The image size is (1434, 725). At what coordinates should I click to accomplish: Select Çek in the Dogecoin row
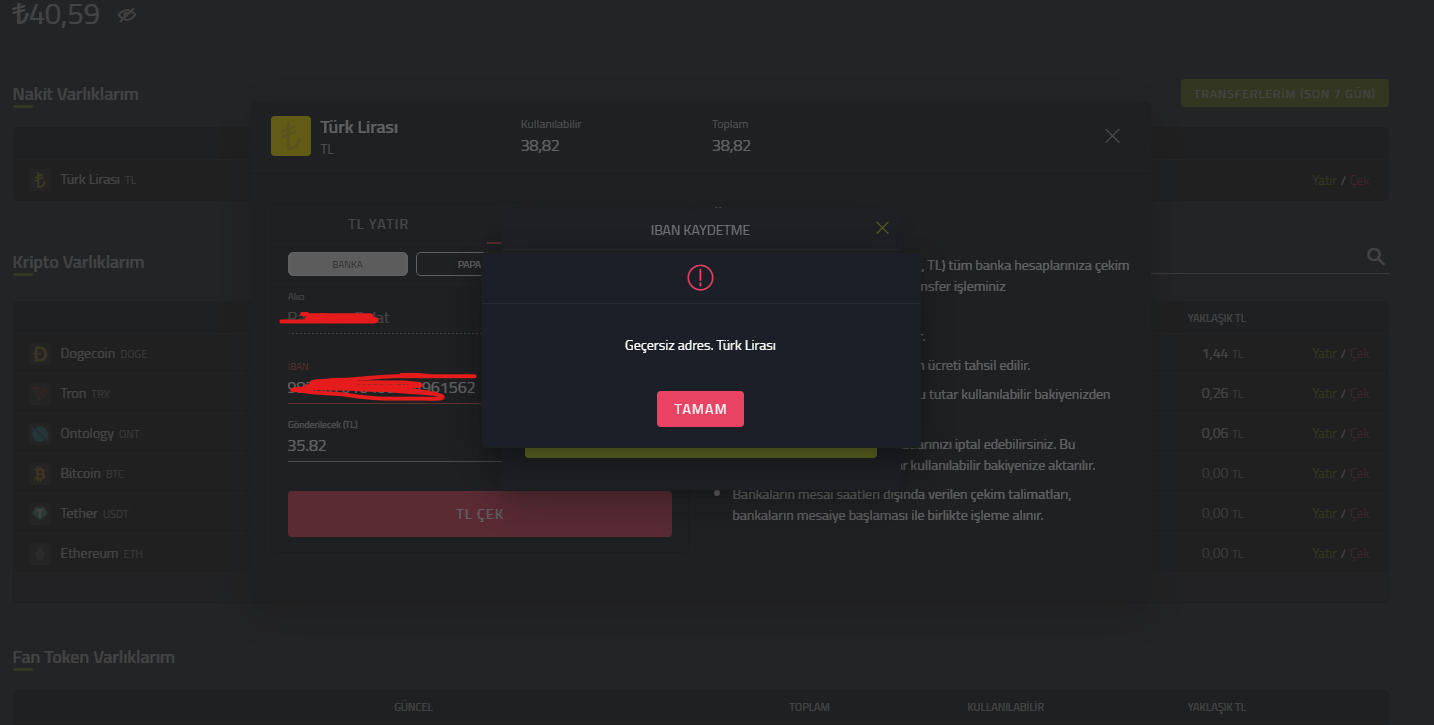1360,354
